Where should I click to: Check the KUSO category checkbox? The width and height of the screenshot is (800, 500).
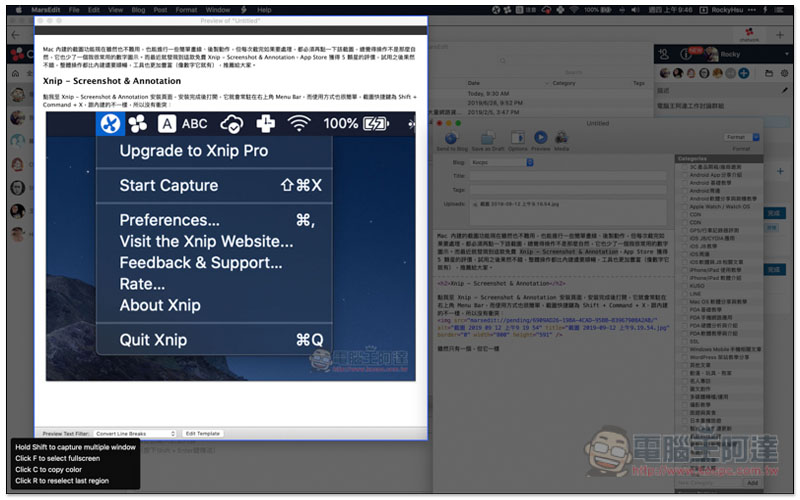point(685,286)
